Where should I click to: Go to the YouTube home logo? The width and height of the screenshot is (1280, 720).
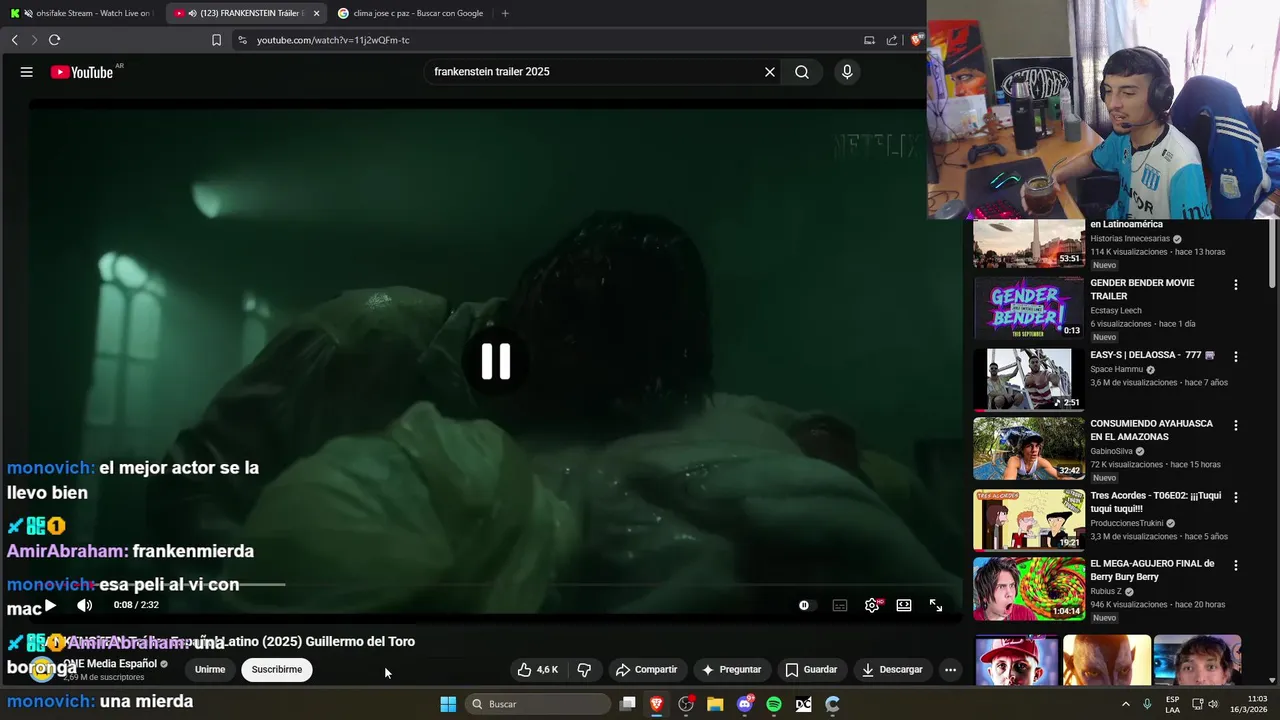point(82,72)
